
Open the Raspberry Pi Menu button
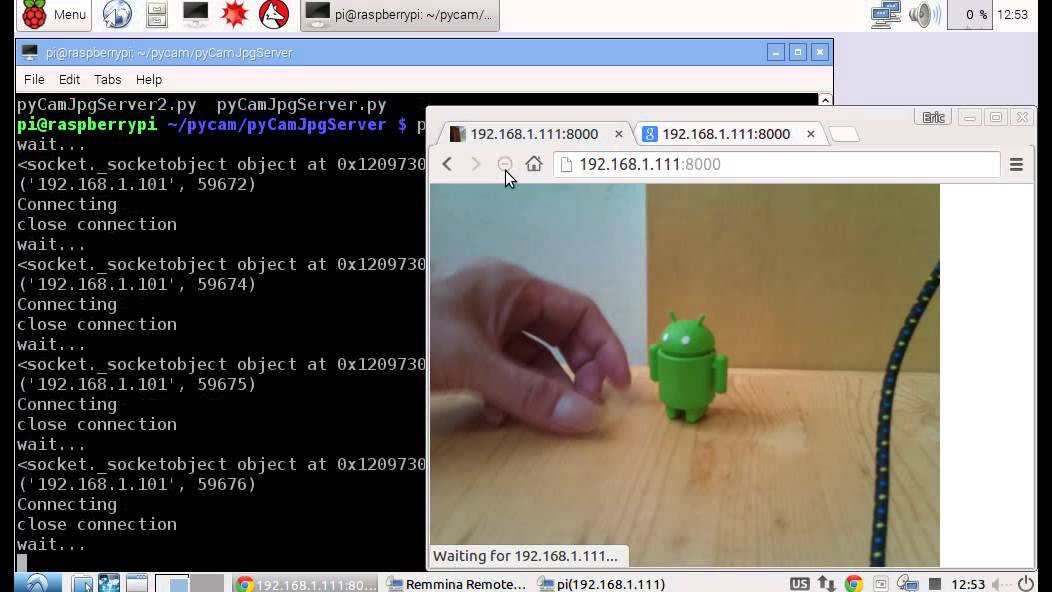coord(54,15)
